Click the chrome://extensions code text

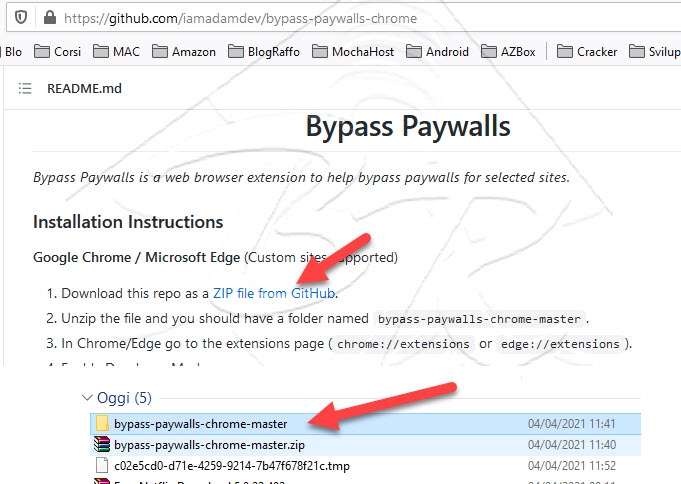coord(403,344)
